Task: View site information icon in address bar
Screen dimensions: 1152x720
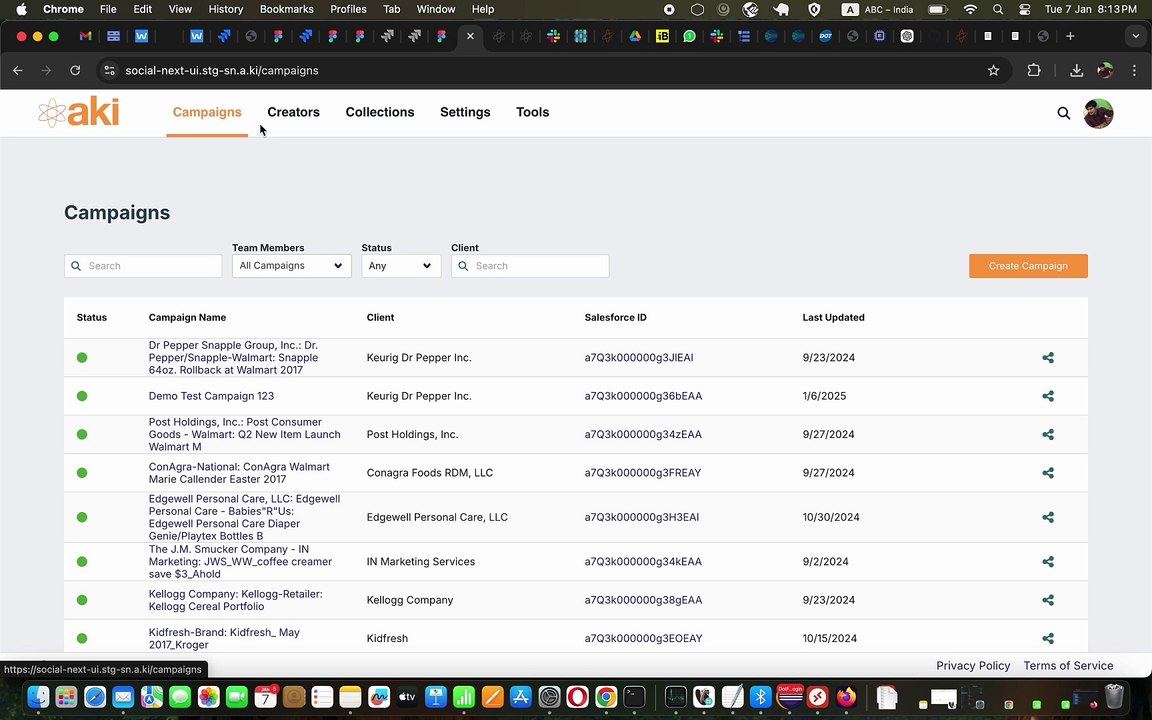Action: click(109, 71)
